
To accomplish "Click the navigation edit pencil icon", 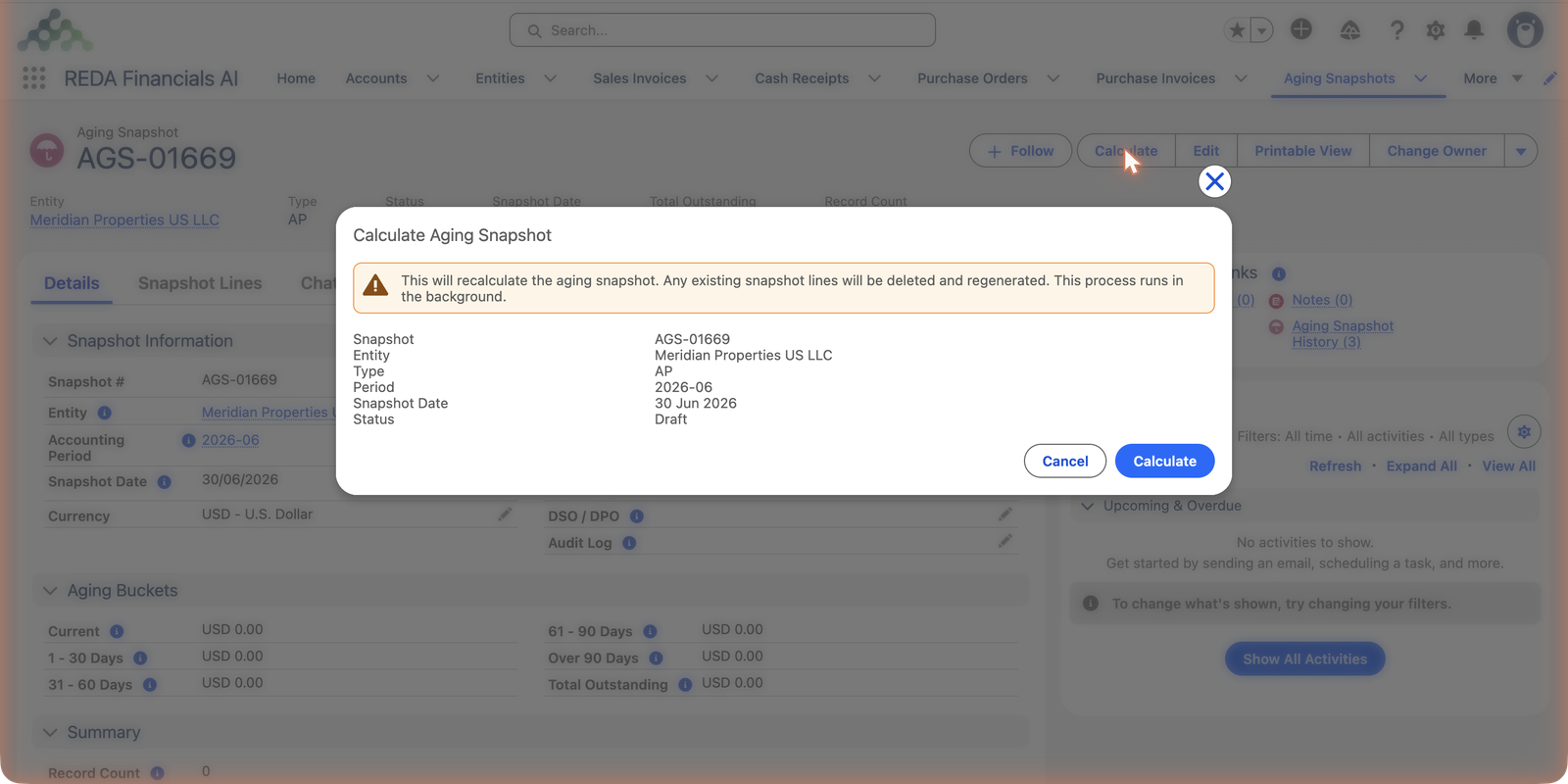I will tap(1550, 78).
